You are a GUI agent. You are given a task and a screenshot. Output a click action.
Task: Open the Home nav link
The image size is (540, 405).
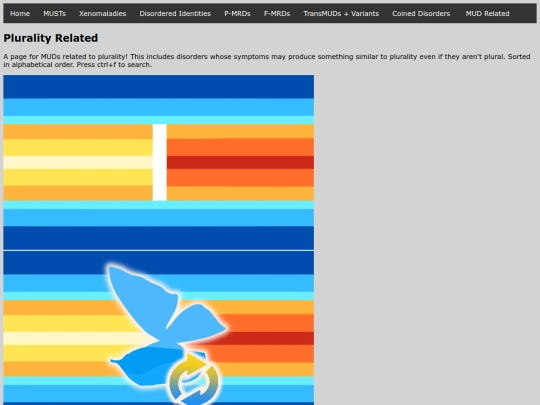click(x=20, y=14)
